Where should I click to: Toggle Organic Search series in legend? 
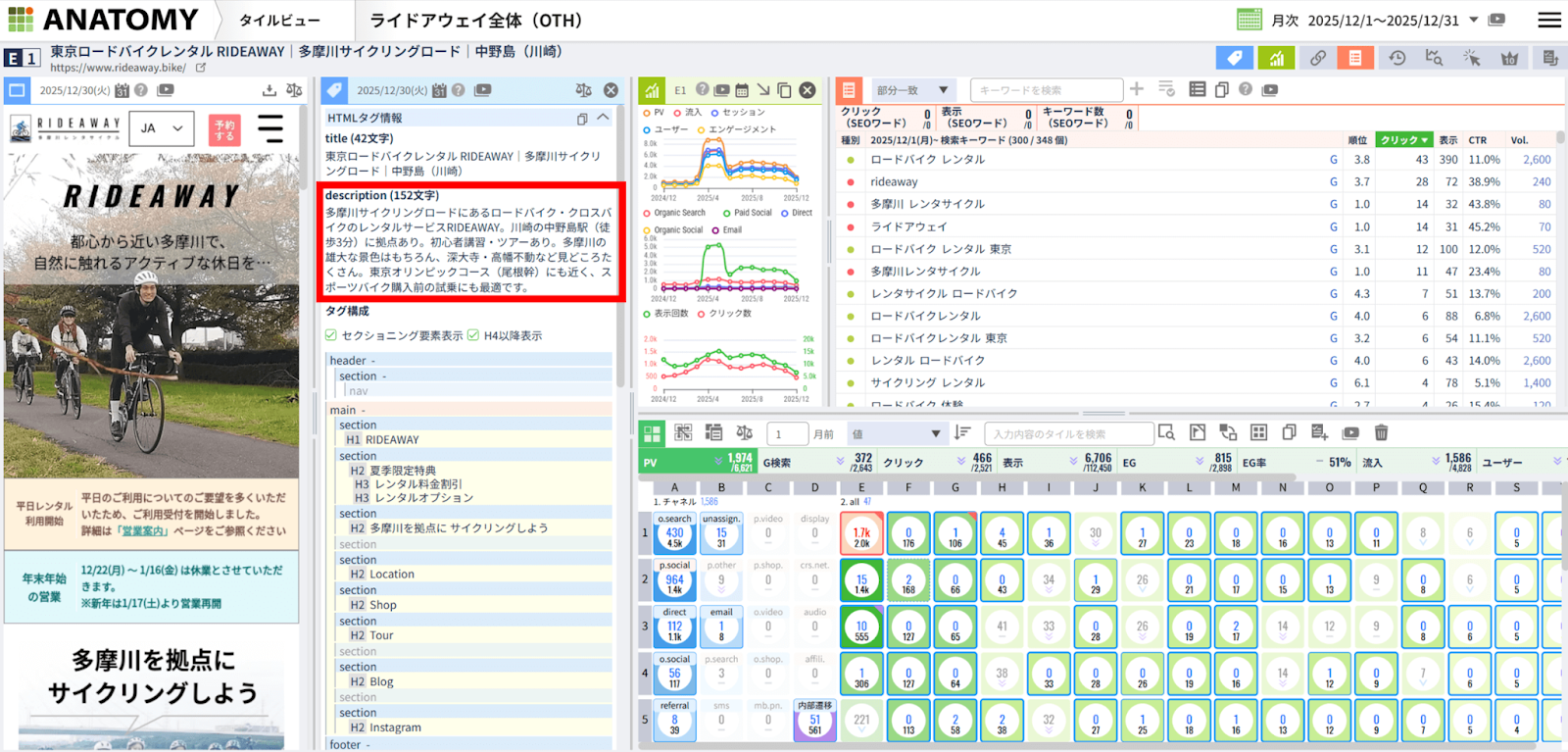tap(674, 213)
